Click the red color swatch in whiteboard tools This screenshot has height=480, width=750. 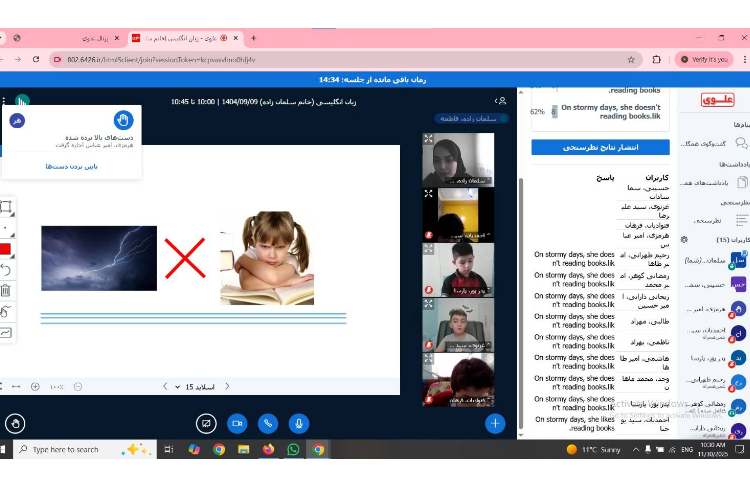pos(6,249)
